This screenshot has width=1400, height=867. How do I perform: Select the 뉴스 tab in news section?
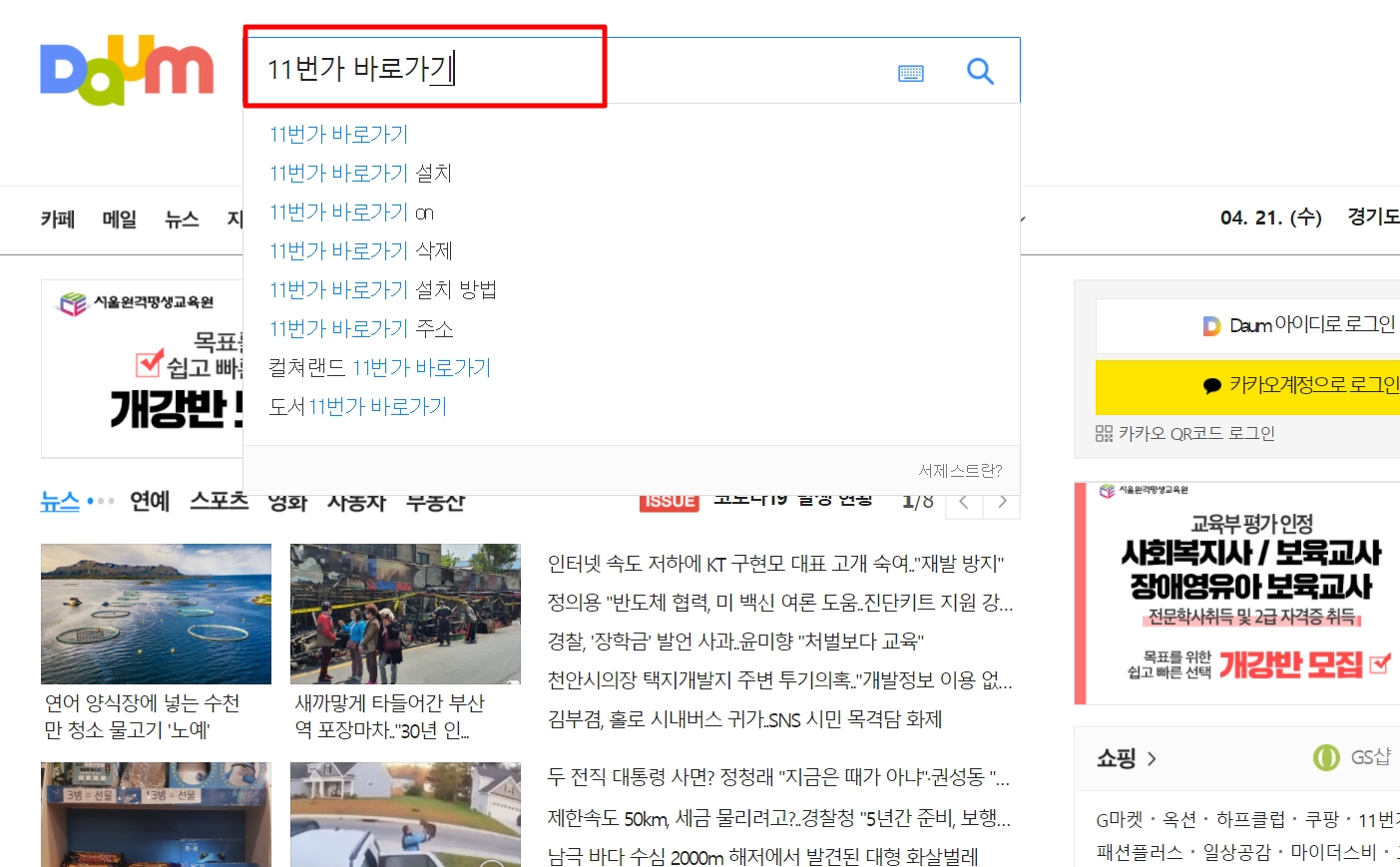coord(60,501)
